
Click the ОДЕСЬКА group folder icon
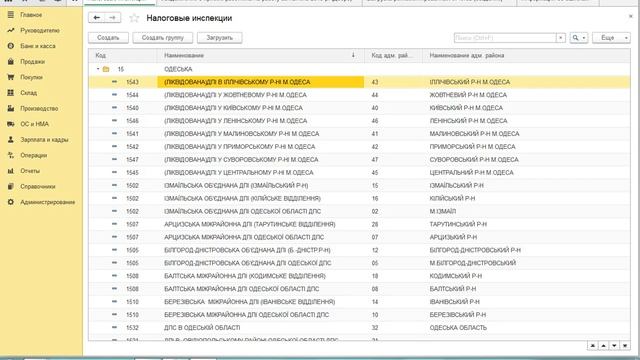coord(106,69)
